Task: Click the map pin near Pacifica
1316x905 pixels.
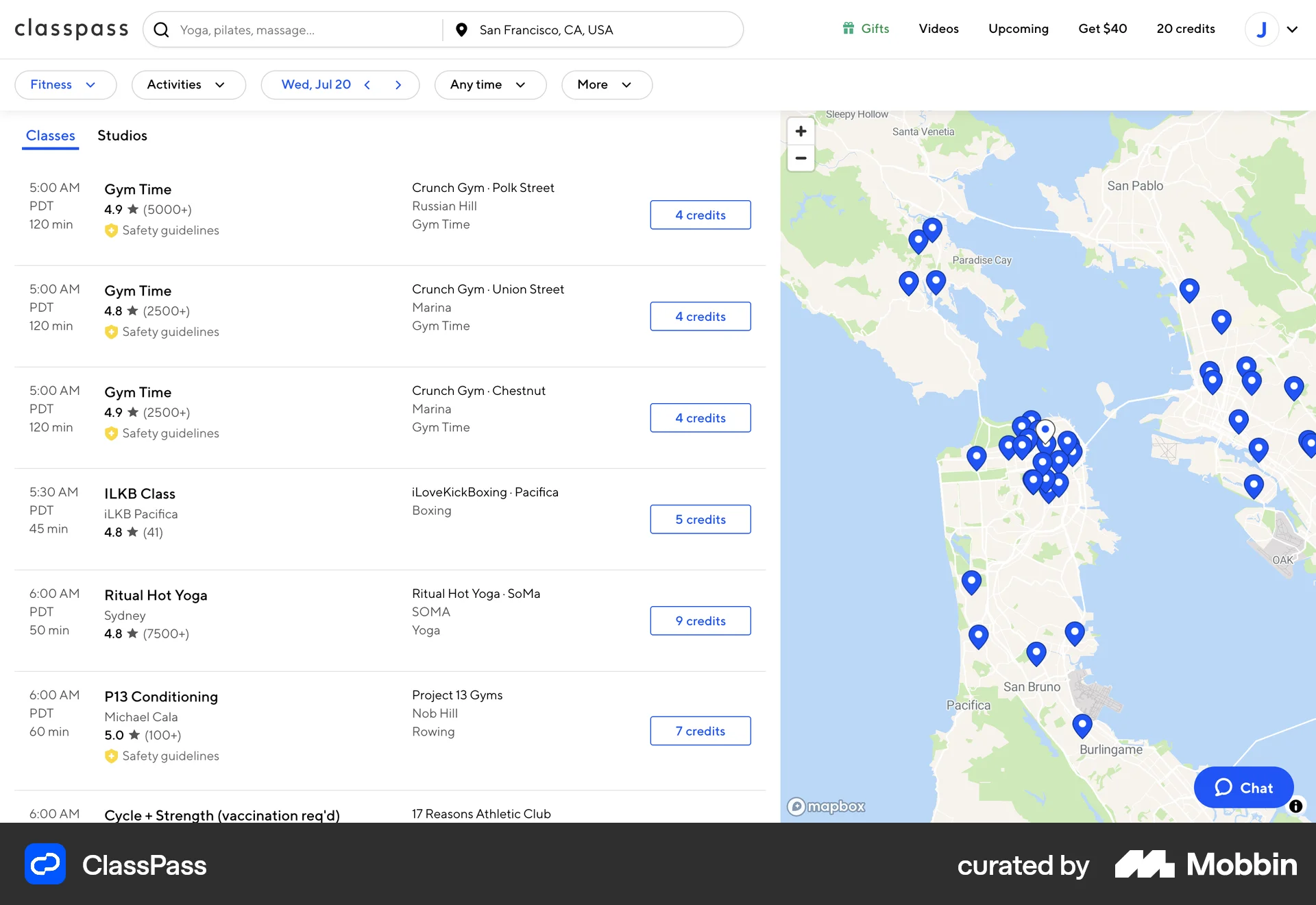Action: coord(979,636)
